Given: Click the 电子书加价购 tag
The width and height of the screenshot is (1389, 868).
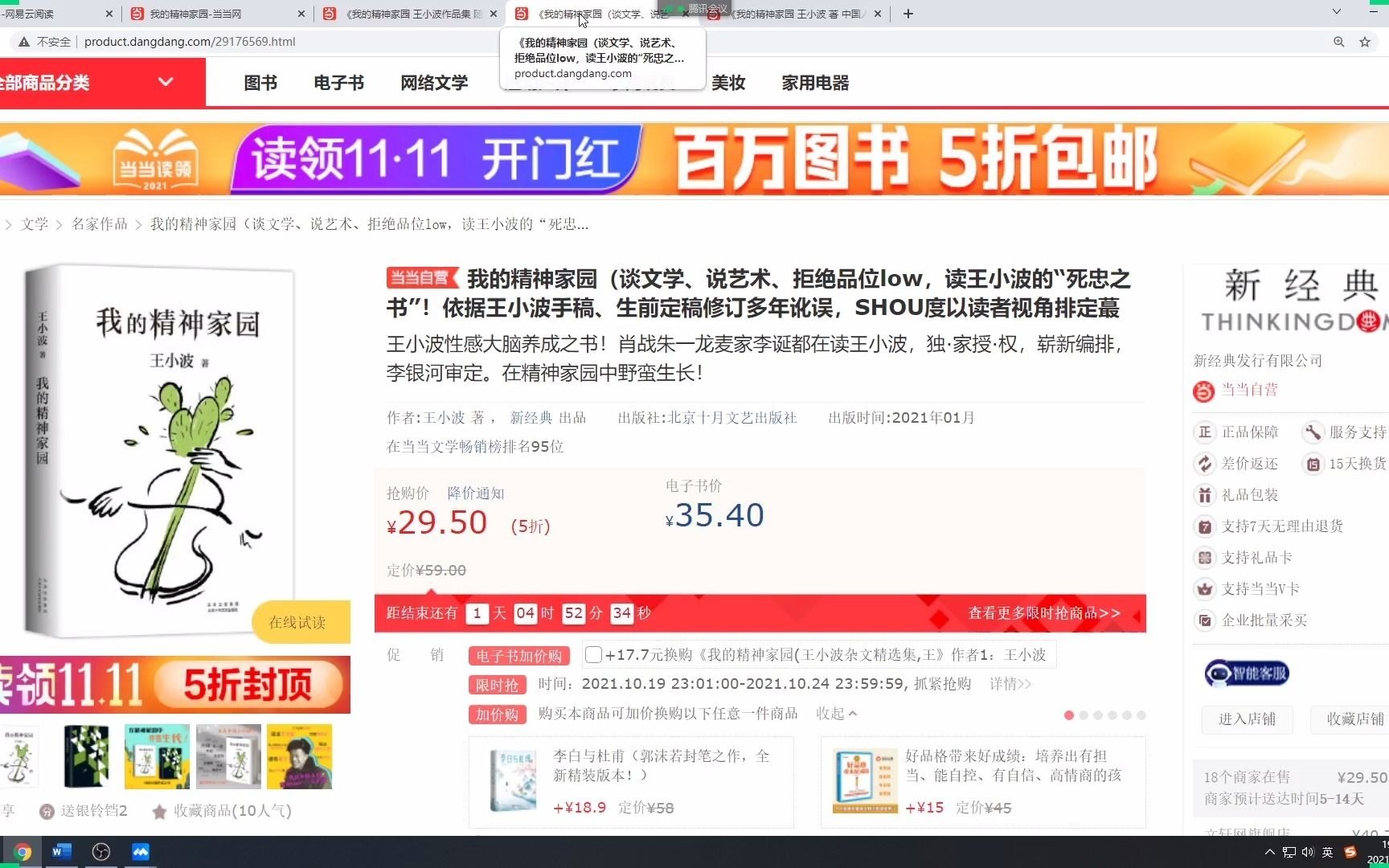Looking at the screenshot, I should (x=519, y=656).
